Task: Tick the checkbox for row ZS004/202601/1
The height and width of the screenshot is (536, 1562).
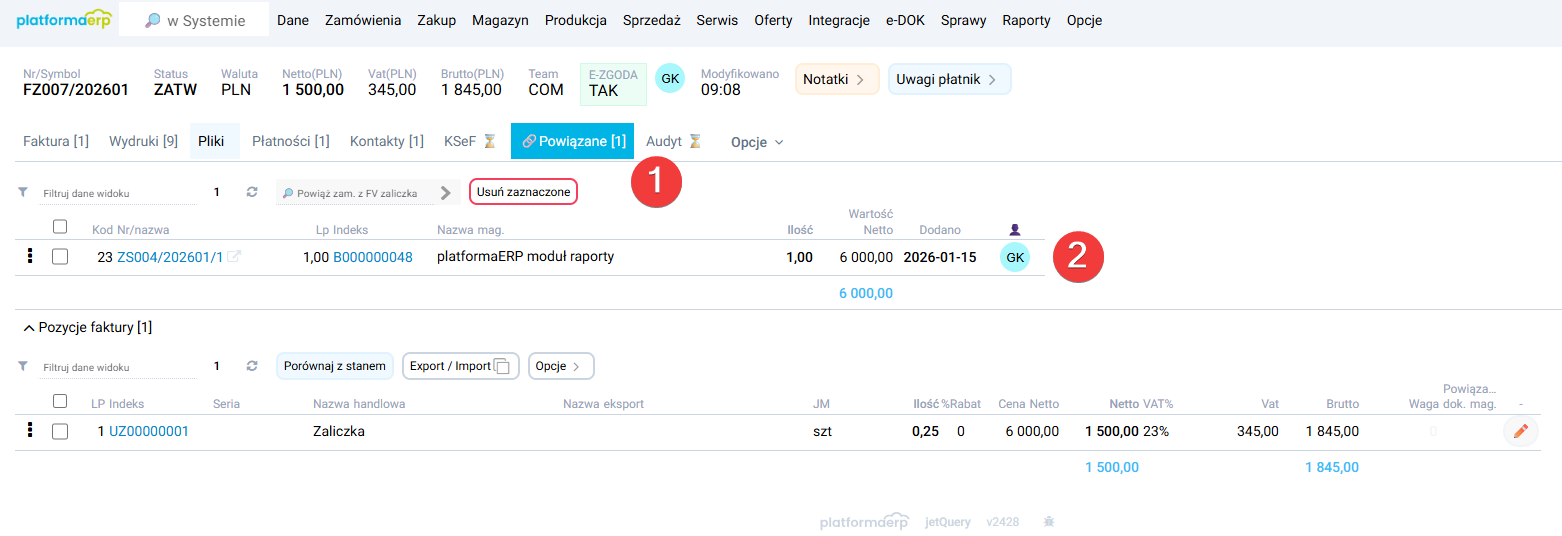Action: pyautogui.click(x=60, y=257)
